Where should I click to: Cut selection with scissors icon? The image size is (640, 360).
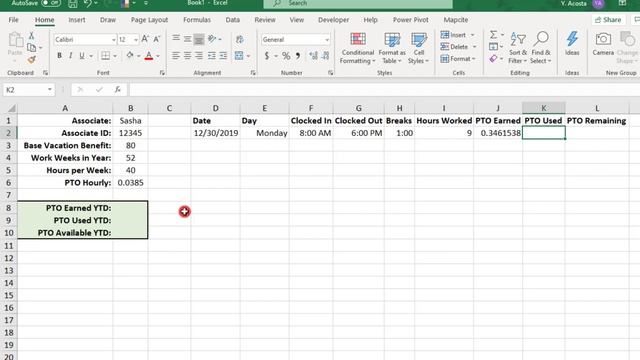[x=31, y=36]
